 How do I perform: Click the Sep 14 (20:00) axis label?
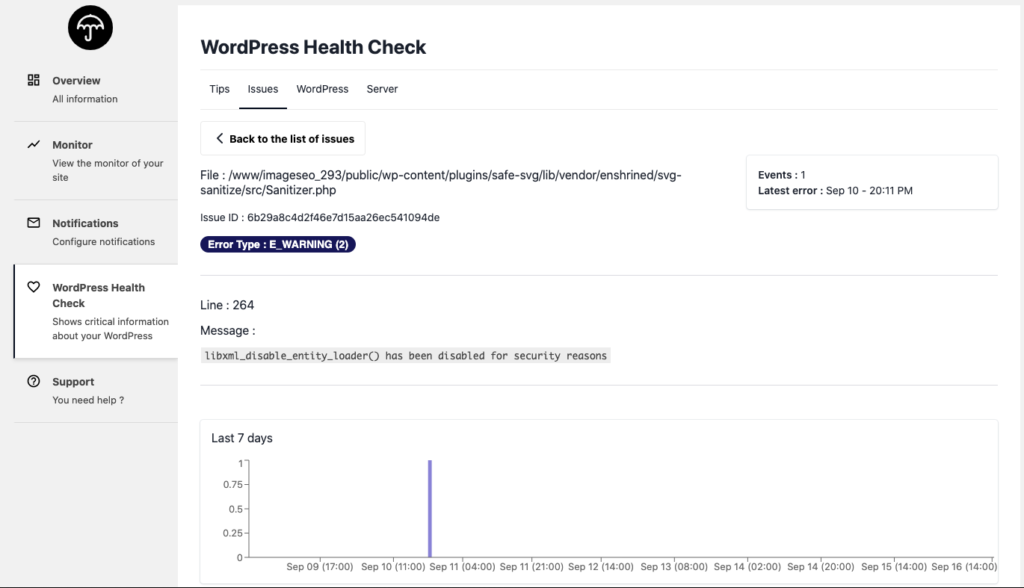[x=820, y=566]
